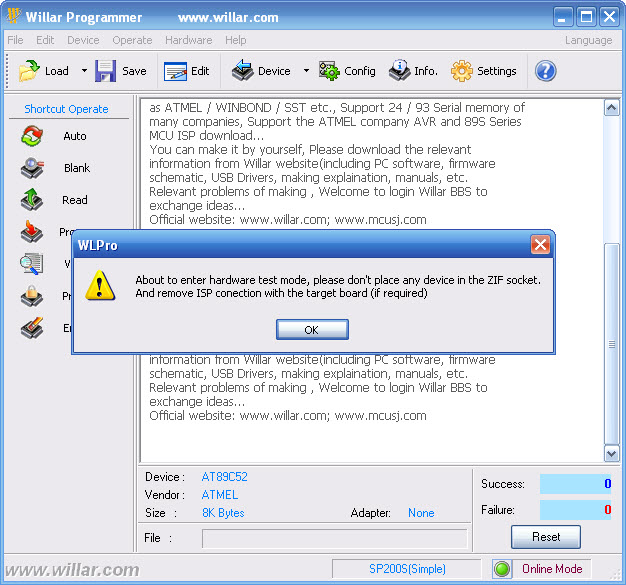Open the Device menu in the menu bar
The image size is (626, 585).
[x=83, y=40]
